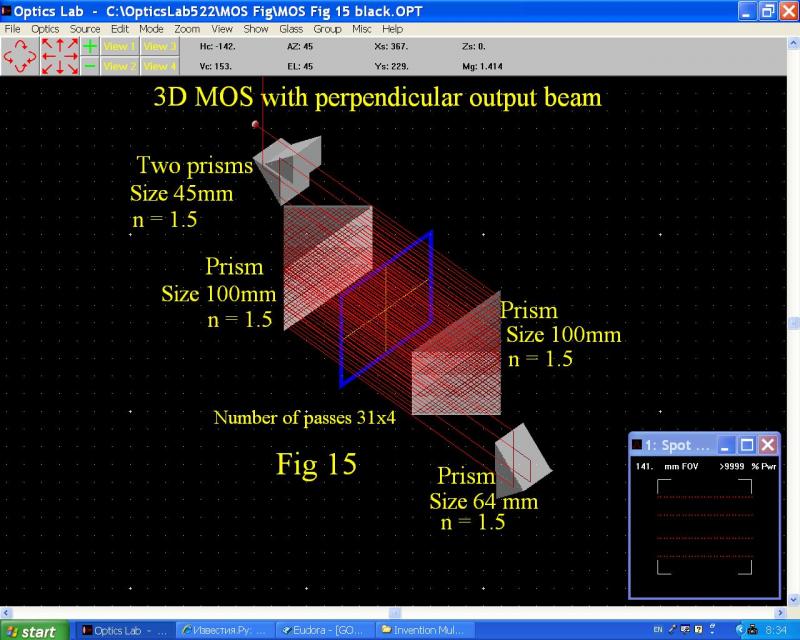Switch to View 2
The image size is (800, 640).
click(120, 66)
